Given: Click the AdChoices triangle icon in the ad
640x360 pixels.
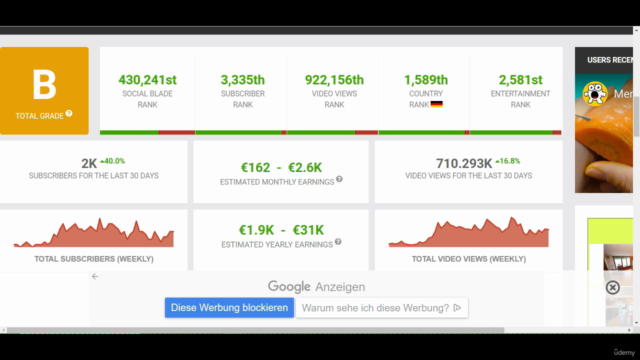Looking at the screenshot, I should (x=457, y=308).
